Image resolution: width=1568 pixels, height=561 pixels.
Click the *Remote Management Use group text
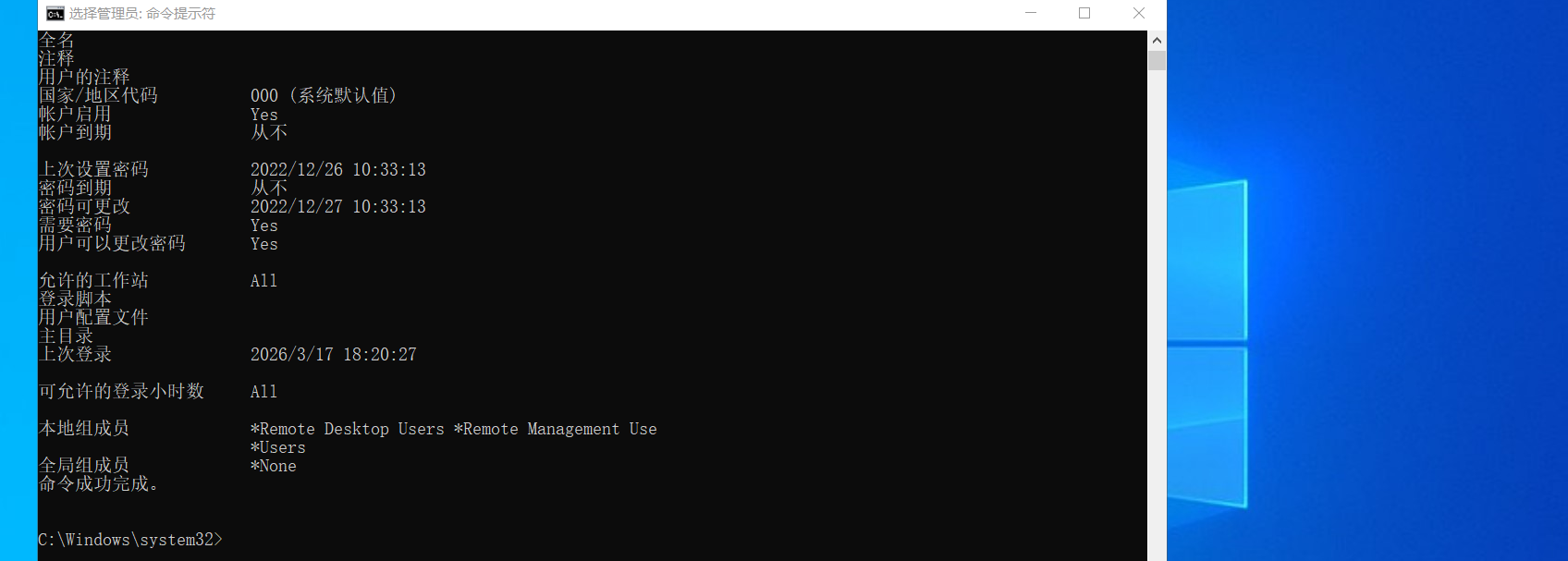point(556,429)
